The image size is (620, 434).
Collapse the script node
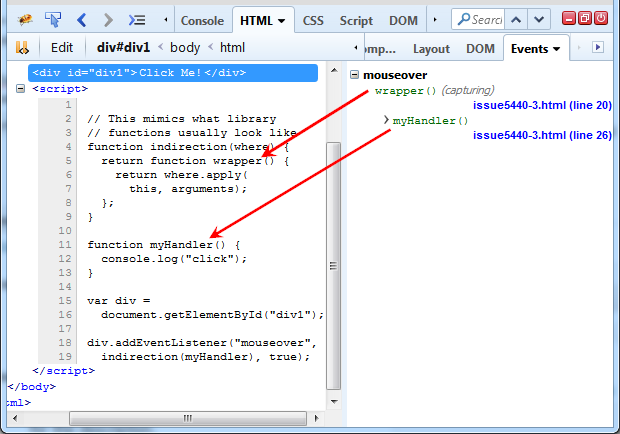click(x=21, y=88)
